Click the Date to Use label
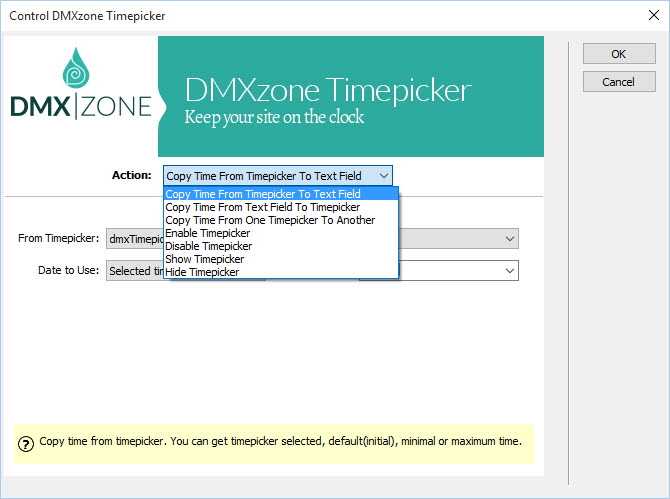Viewport: 670px width, 499px height. pos(68,270)
